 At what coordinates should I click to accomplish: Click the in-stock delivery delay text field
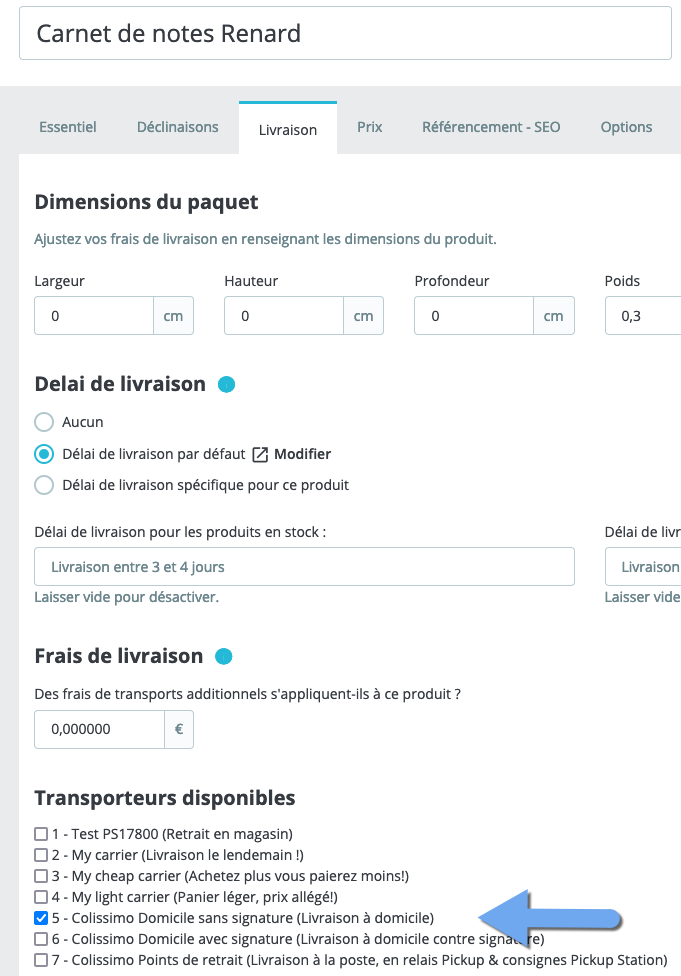tap(304, 566)
